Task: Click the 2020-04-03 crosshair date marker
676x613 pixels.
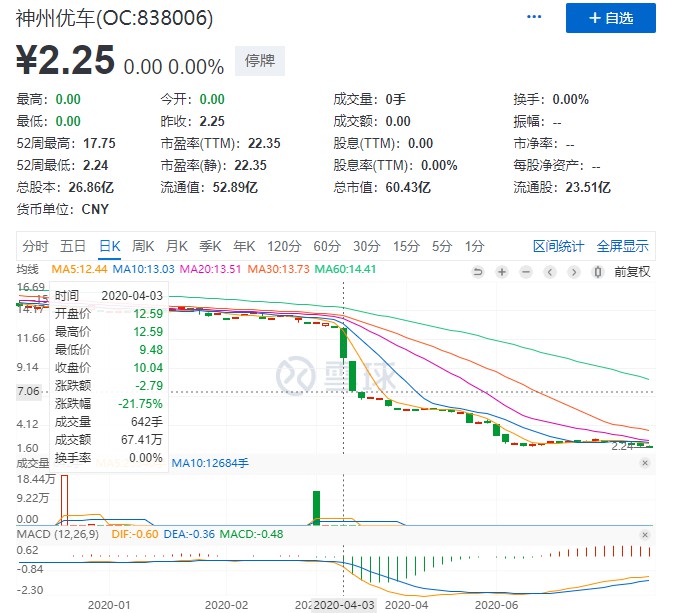Action: [x=344, y=605]
